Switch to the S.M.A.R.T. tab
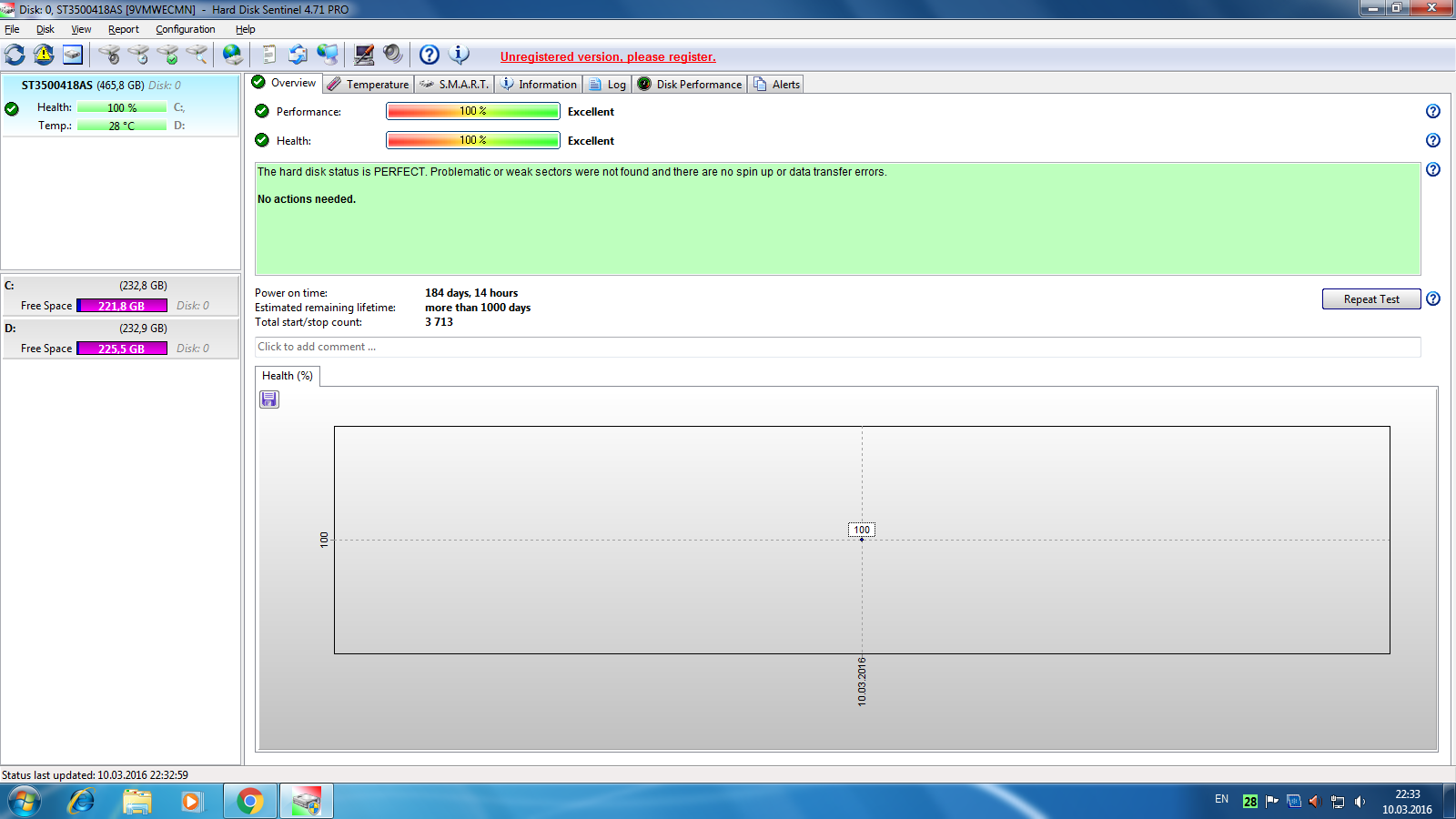Image resolution: width=1456 pixels, height=819 pixels. 455,84
